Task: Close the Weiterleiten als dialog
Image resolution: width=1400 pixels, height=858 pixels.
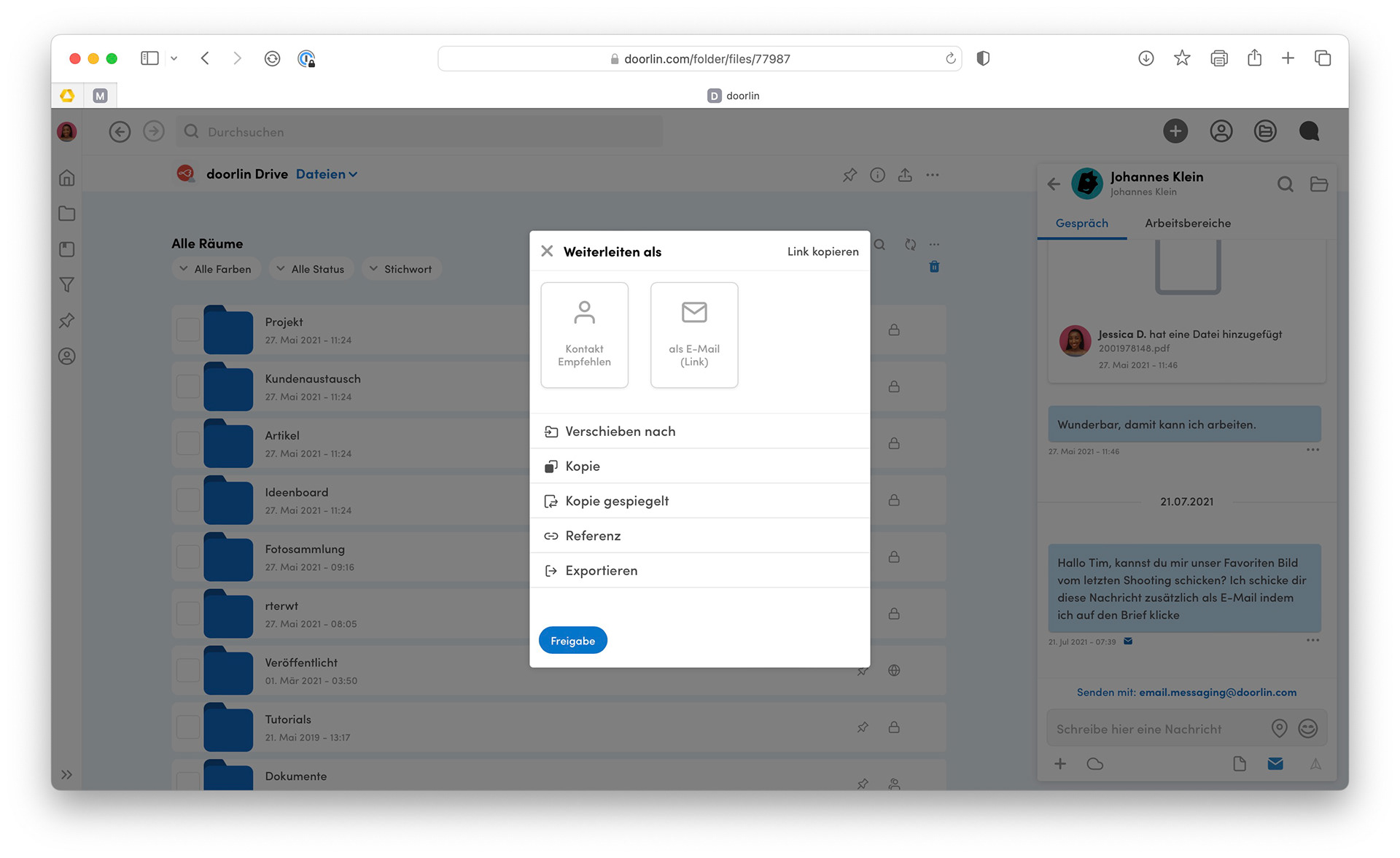Action: pyautogui.click(x=547, y=251)
